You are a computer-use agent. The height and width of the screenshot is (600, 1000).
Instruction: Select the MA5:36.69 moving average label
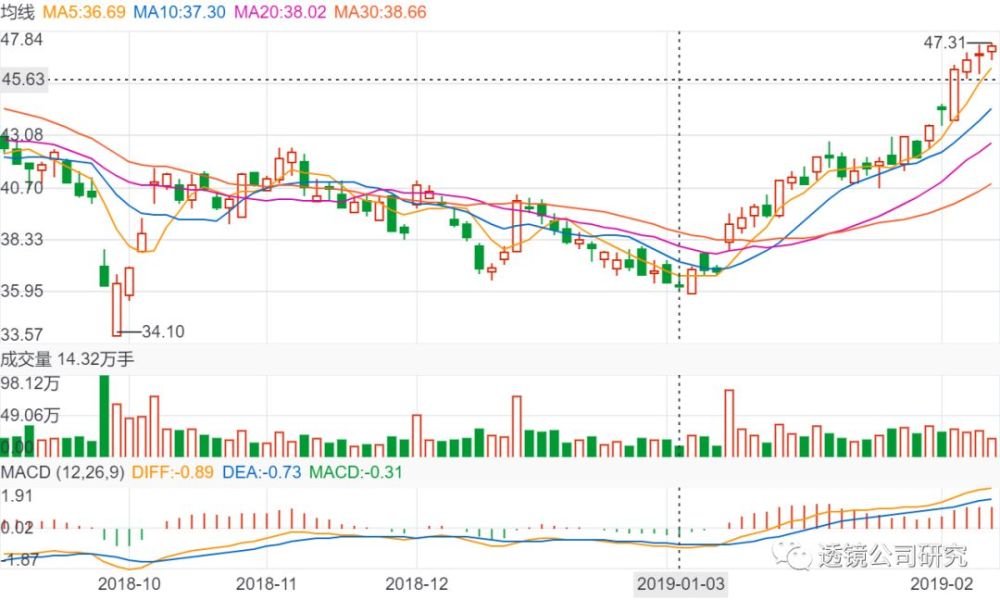(x=84, y=11)
